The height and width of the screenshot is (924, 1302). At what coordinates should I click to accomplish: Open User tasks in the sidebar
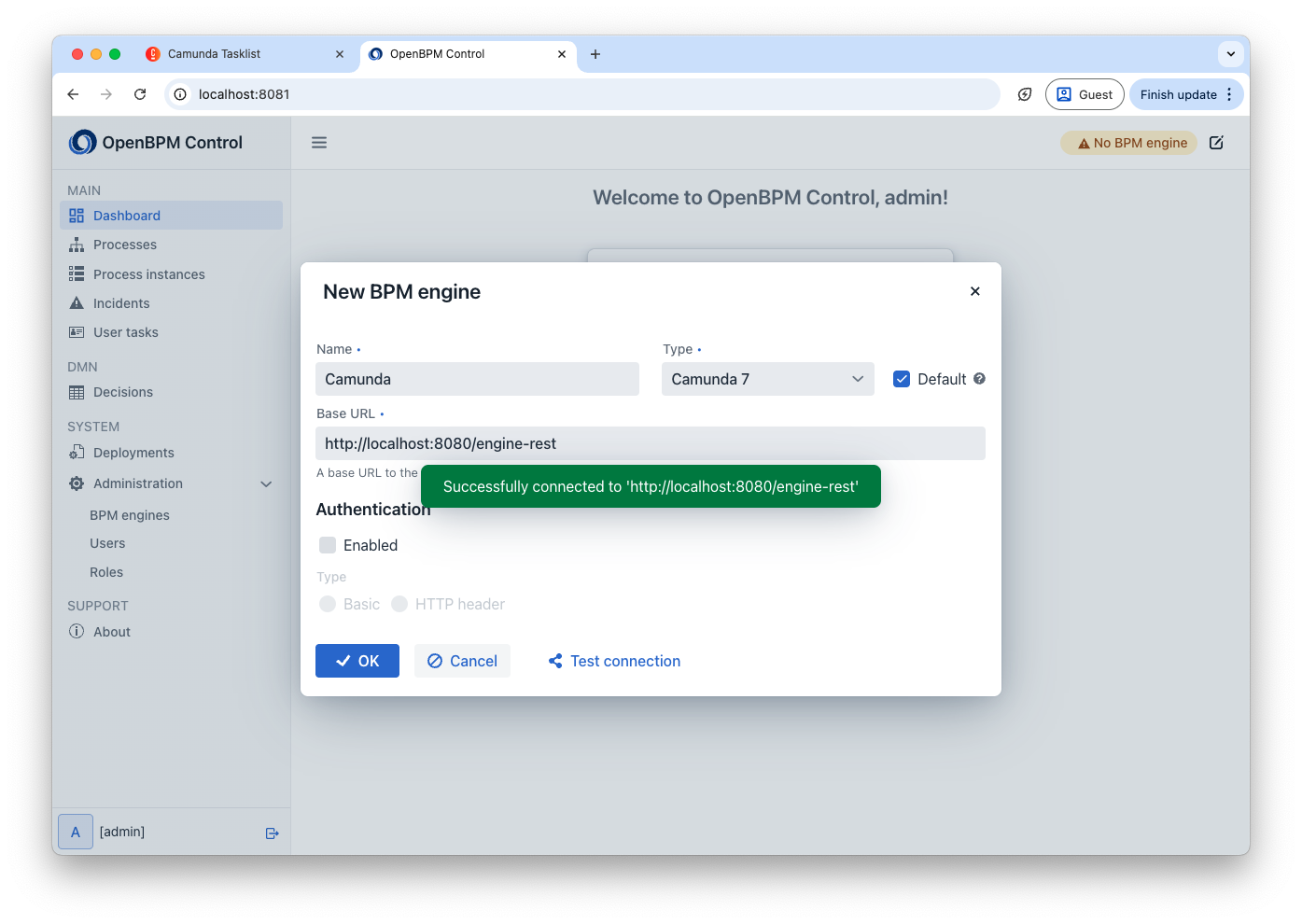(172, 332)
